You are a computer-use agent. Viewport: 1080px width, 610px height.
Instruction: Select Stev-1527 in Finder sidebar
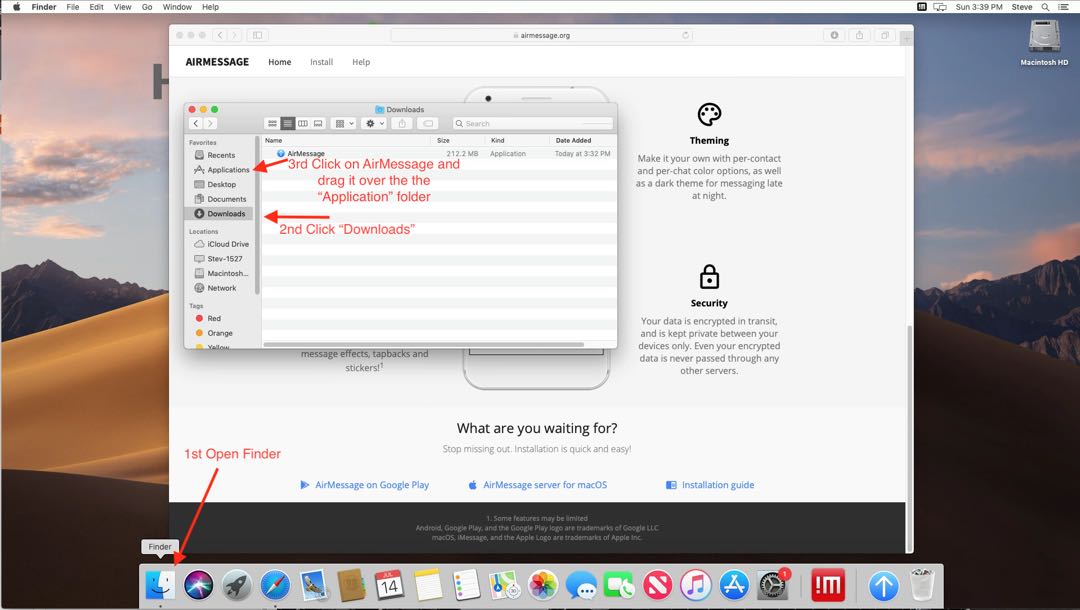click(x=220, y=259)
